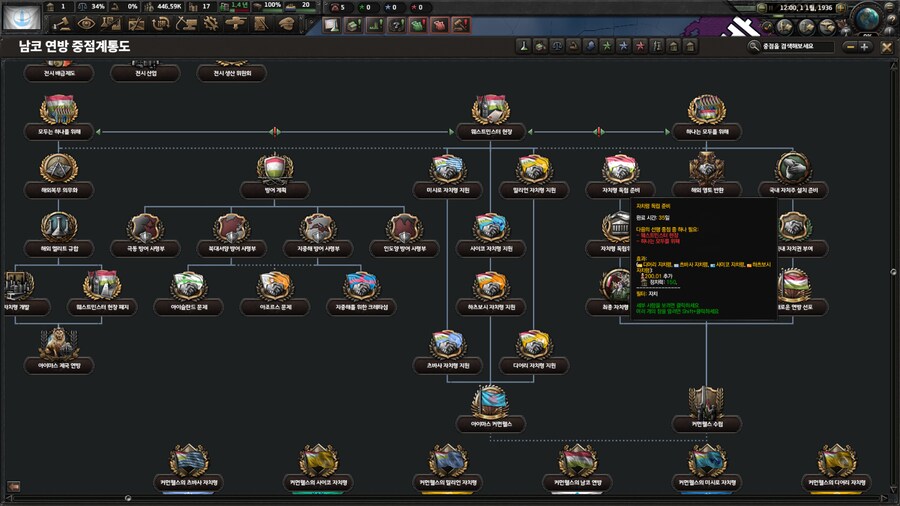900x506 pixels.
Task: Select the 모두는 하나를 위해 focus
Action: coord(59,111)
